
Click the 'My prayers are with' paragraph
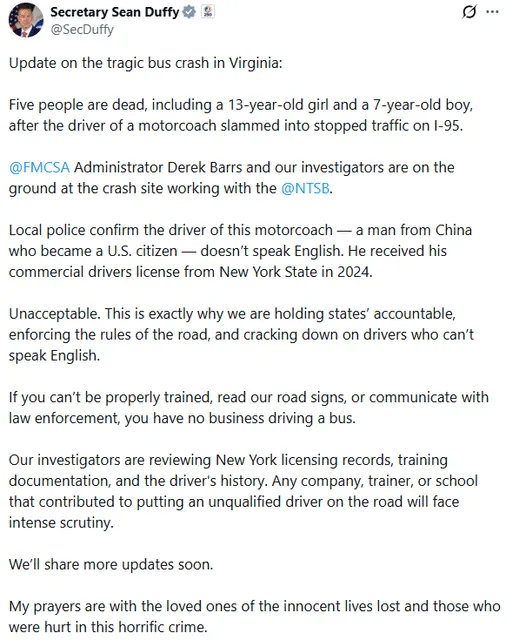255,617
